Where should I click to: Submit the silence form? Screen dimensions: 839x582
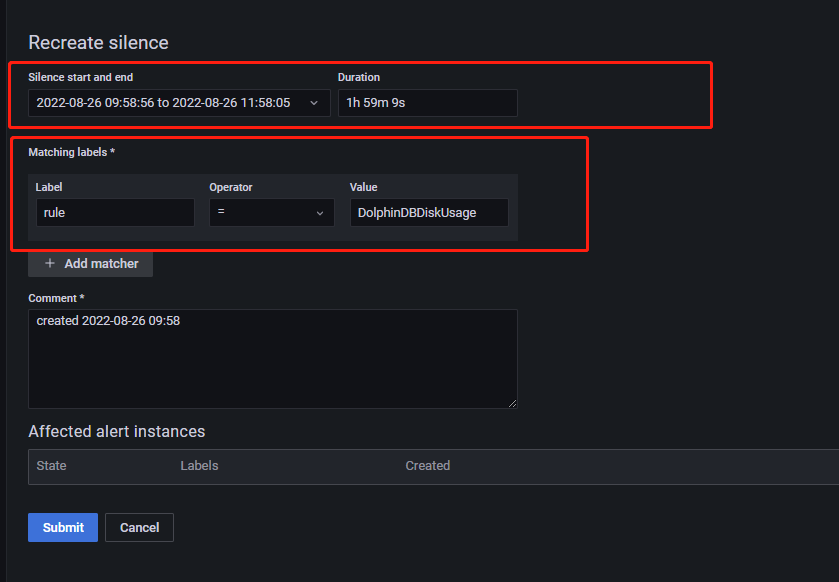tap(63, 527)
